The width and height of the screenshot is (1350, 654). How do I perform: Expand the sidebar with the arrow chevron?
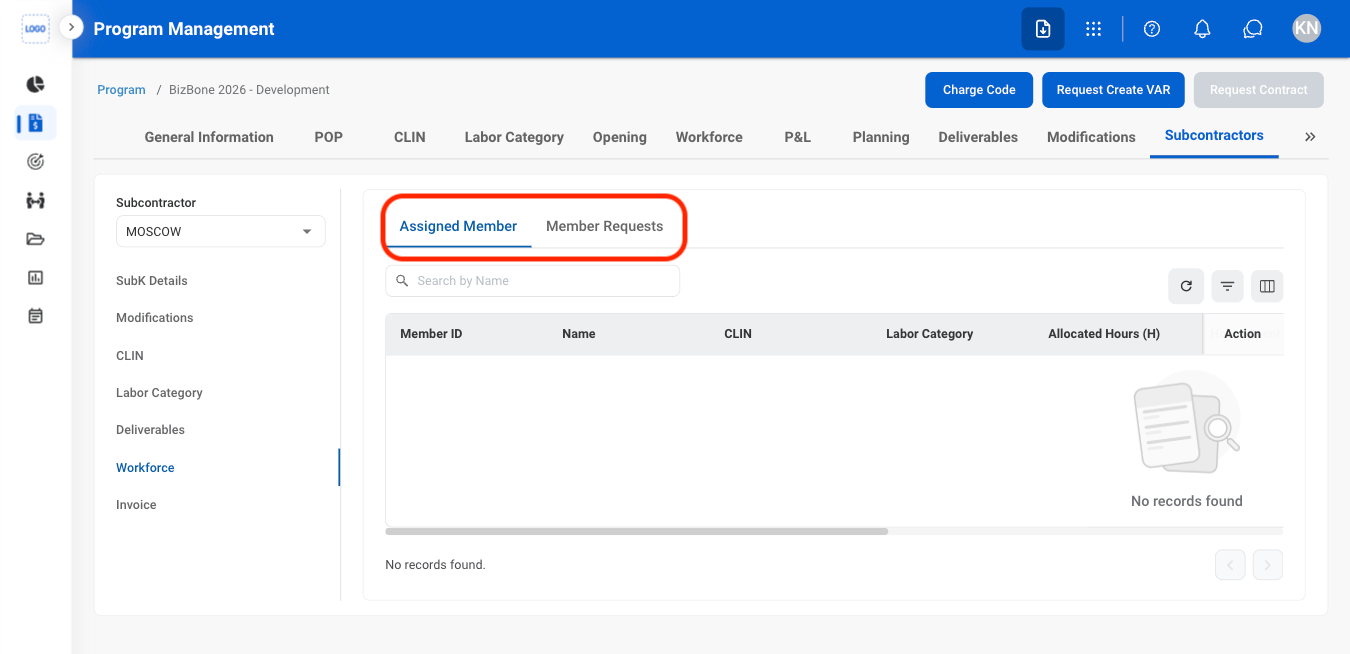pos(71,27)
